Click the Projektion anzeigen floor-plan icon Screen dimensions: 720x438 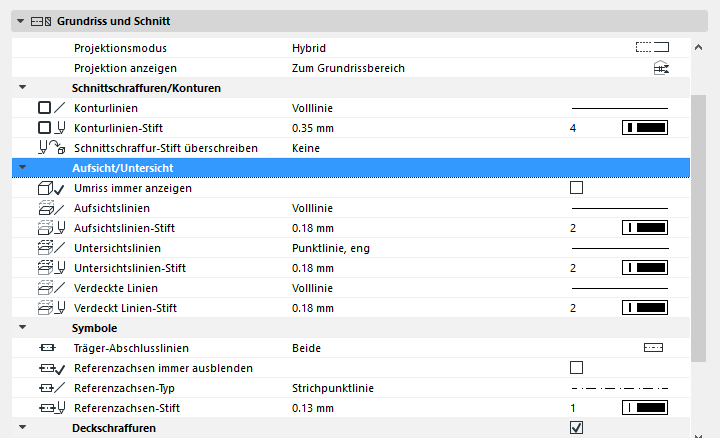660,68
